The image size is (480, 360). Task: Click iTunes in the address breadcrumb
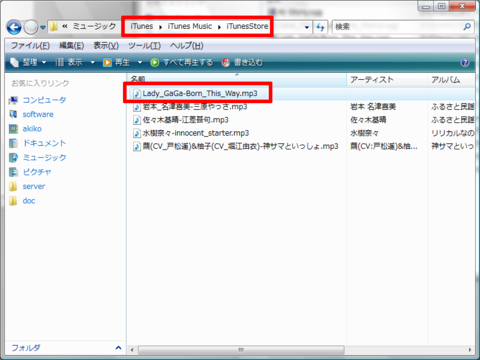[x=142, y=26]
